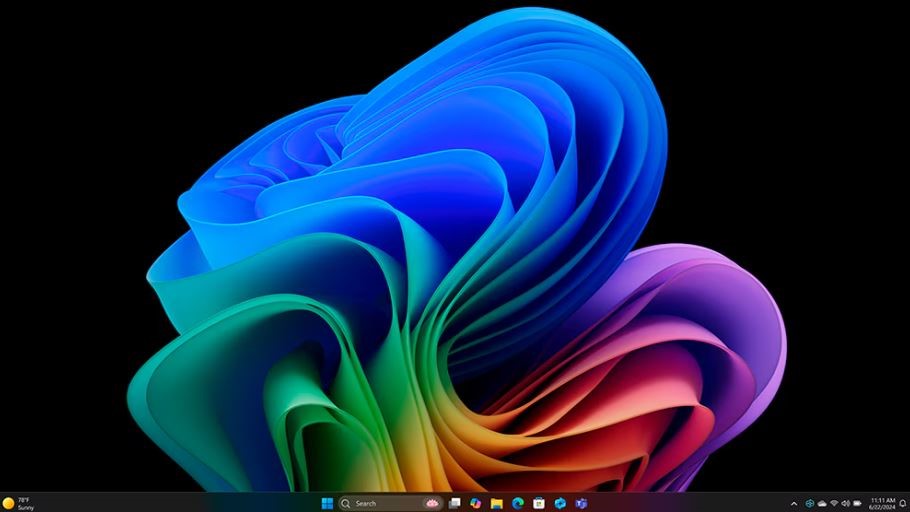
Task: Expand the hidden system tray icons chevron
Action: pyautogui.click(x=795, y=503)
